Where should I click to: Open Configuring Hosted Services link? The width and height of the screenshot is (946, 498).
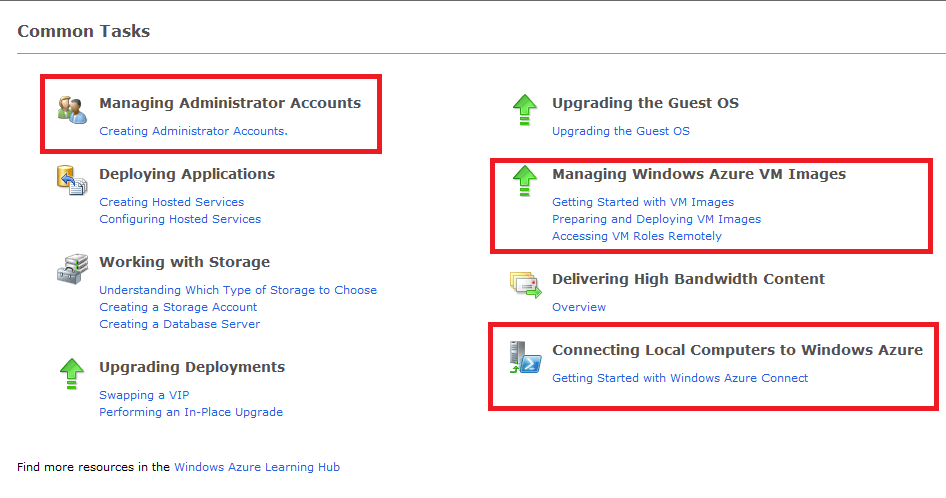[180, 219]
